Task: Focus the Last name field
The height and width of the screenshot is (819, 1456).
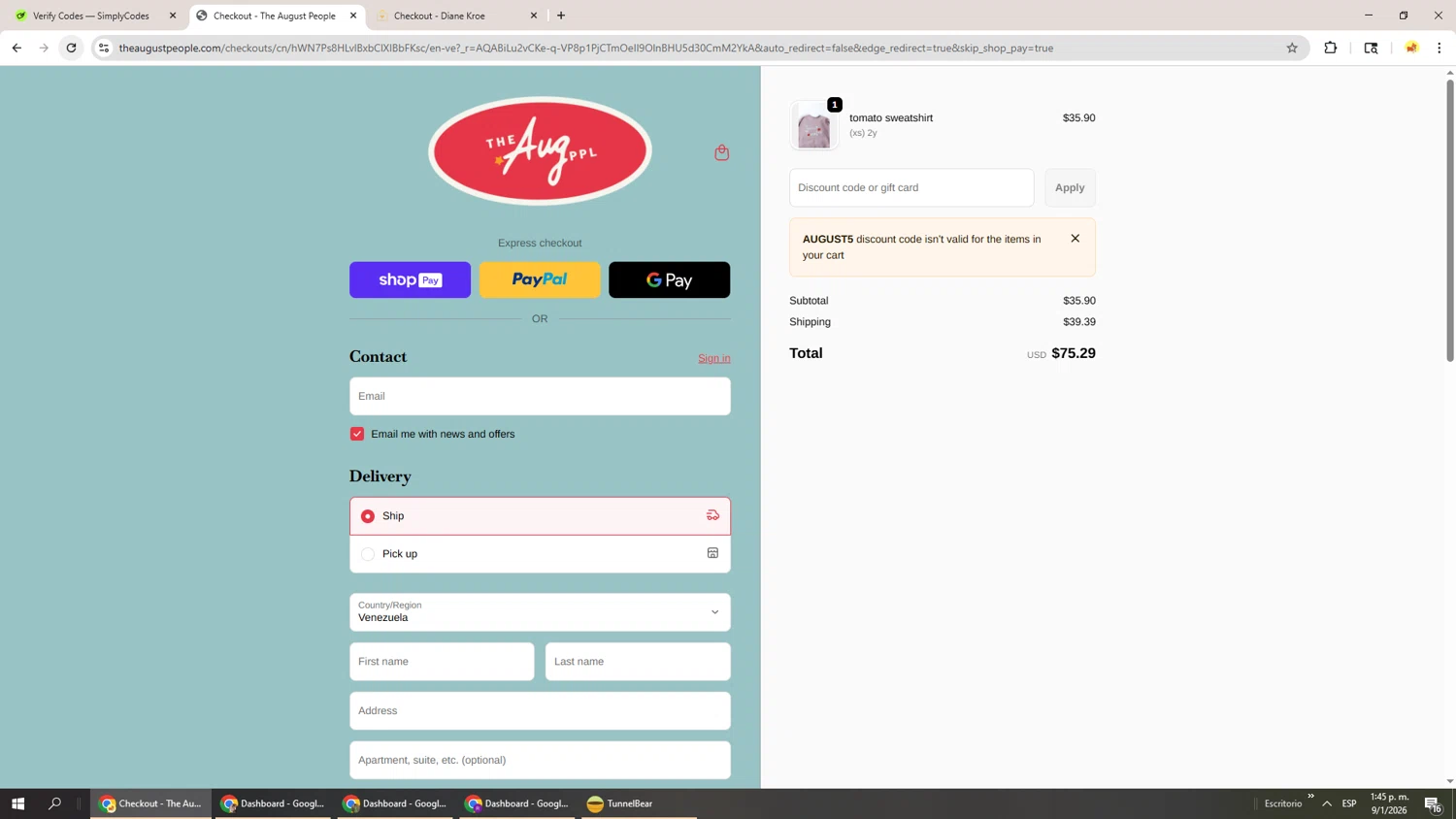Action: [x=638, y=662]
